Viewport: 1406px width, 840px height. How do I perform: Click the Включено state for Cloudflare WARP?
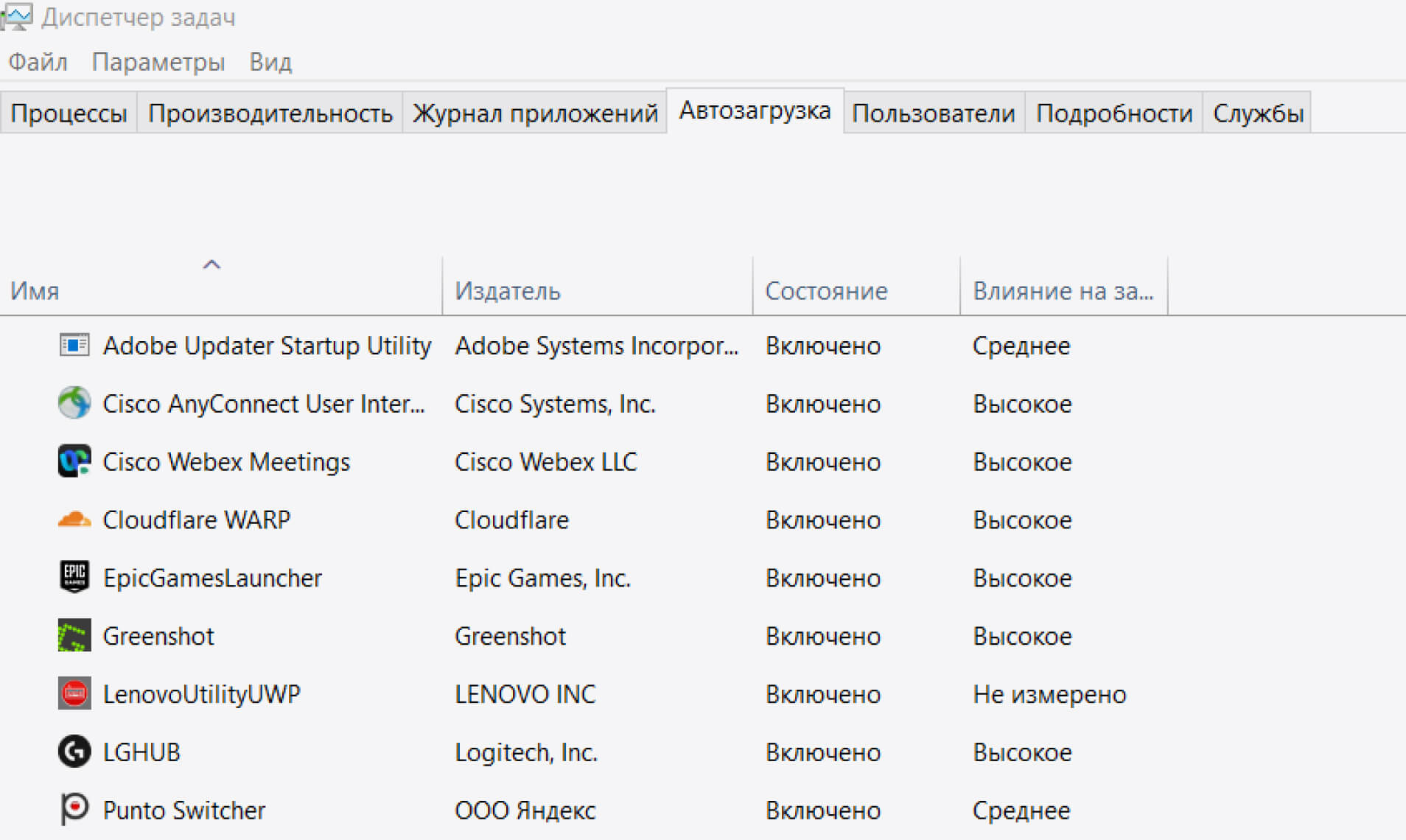pyautogui.click(x=822, y=520)
